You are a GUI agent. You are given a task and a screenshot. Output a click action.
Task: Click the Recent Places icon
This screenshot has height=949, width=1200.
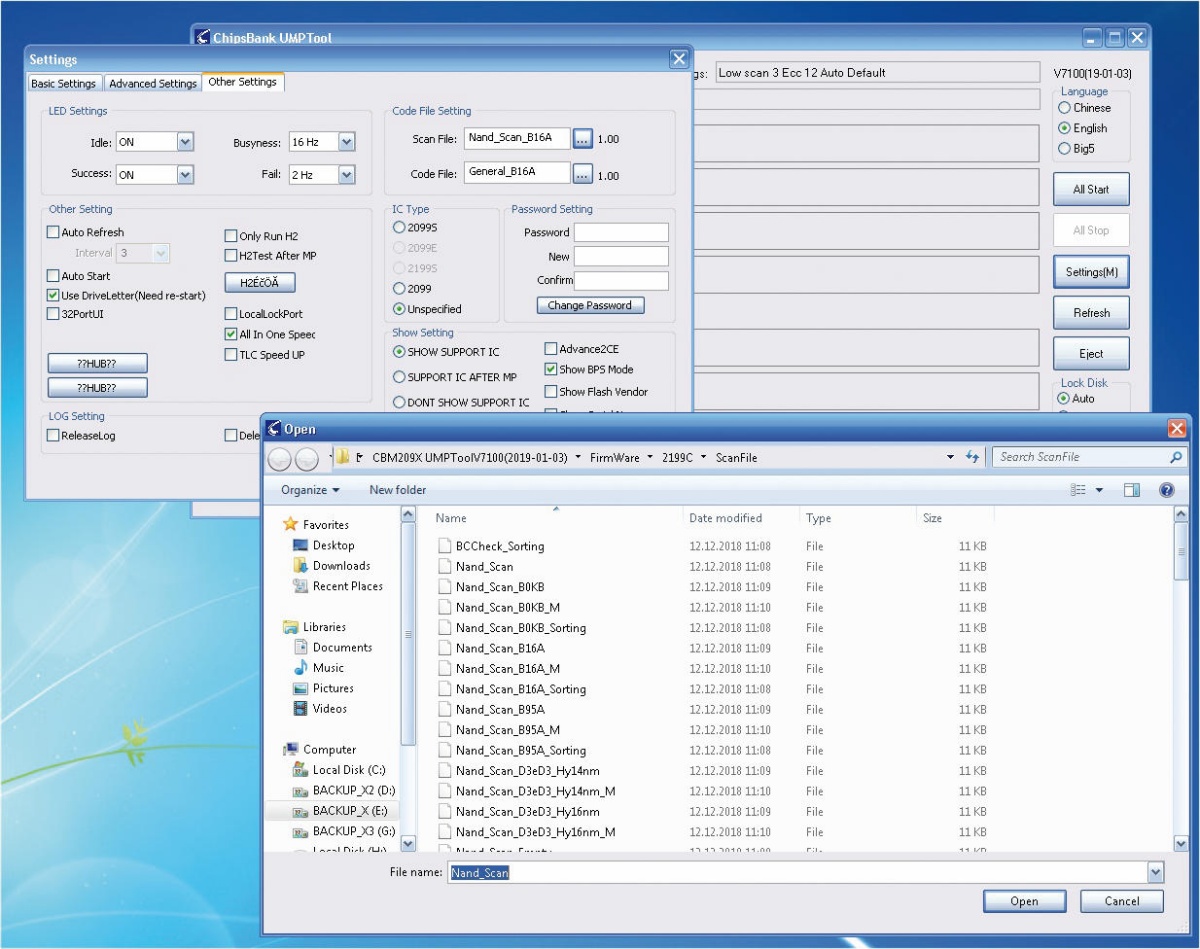[300, 586]
